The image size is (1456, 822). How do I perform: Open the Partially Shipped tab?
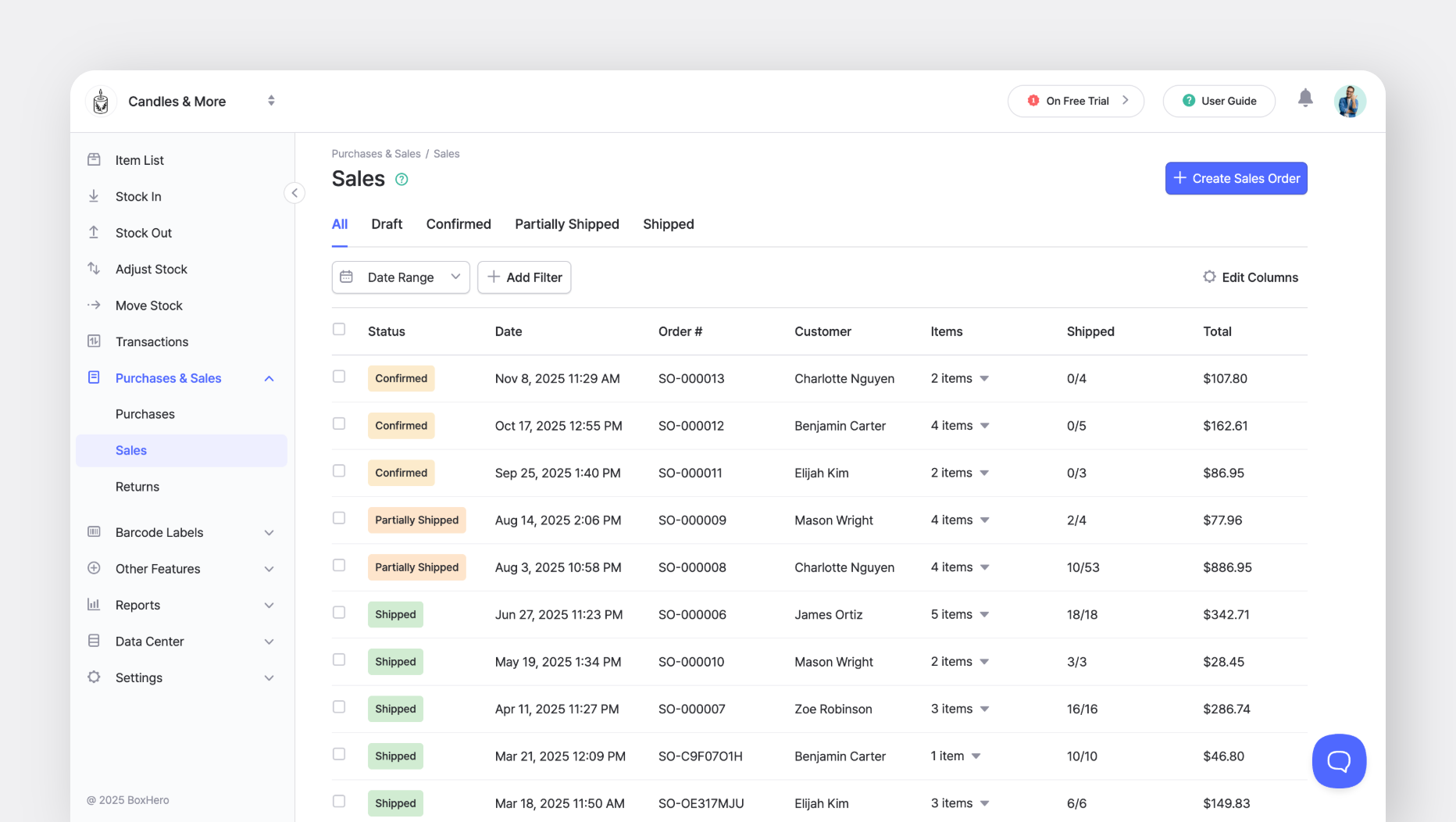point(566,224)
